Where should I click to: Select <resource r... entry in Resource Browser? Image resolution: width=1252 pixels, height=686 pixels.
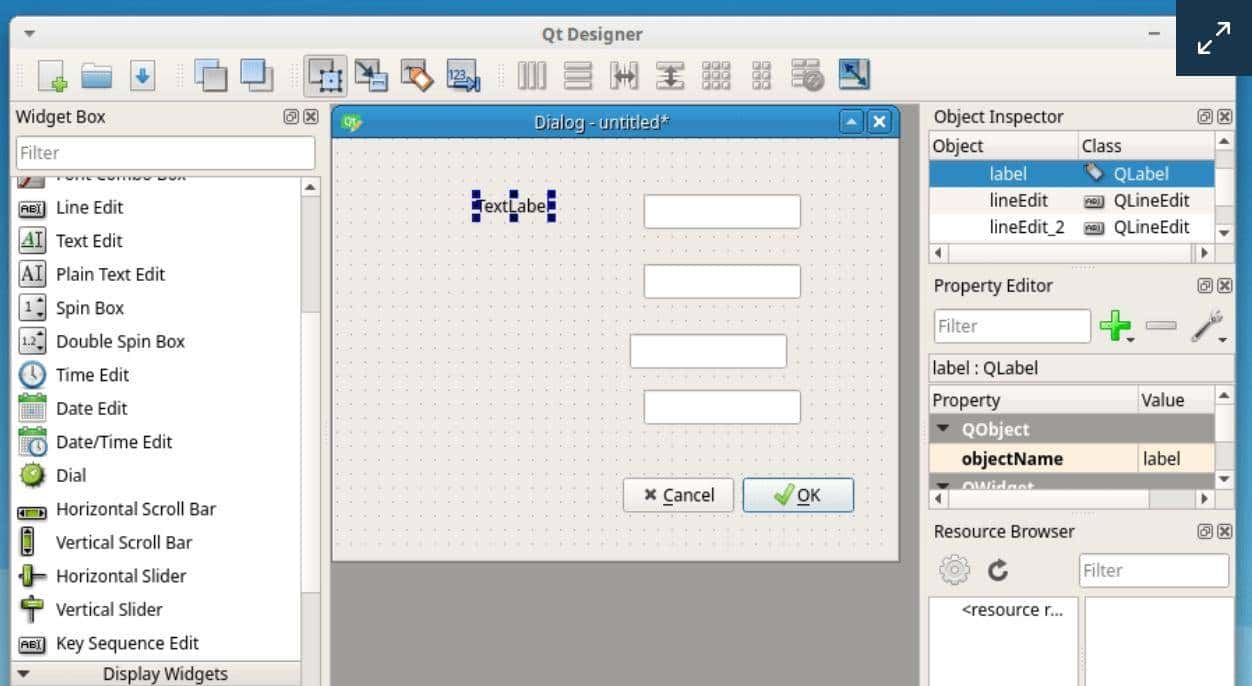pyautogui.click(x=1012, y=610)
